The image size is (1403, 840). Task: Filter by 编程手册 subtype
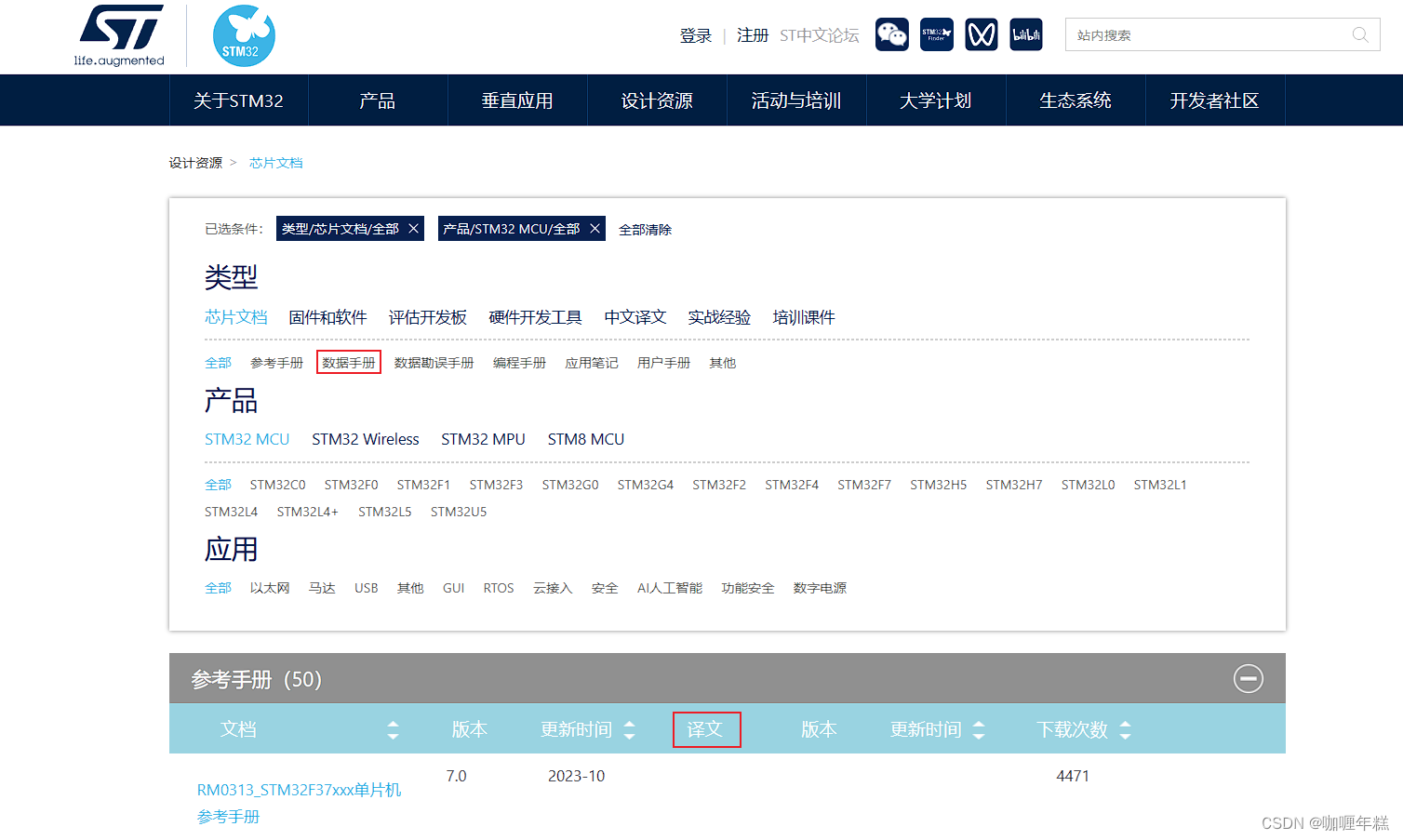519,363
